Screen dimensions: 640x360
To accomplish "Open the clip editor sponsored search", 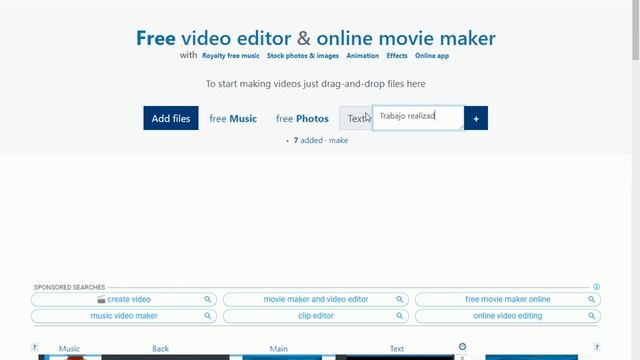I will [316, 316].
